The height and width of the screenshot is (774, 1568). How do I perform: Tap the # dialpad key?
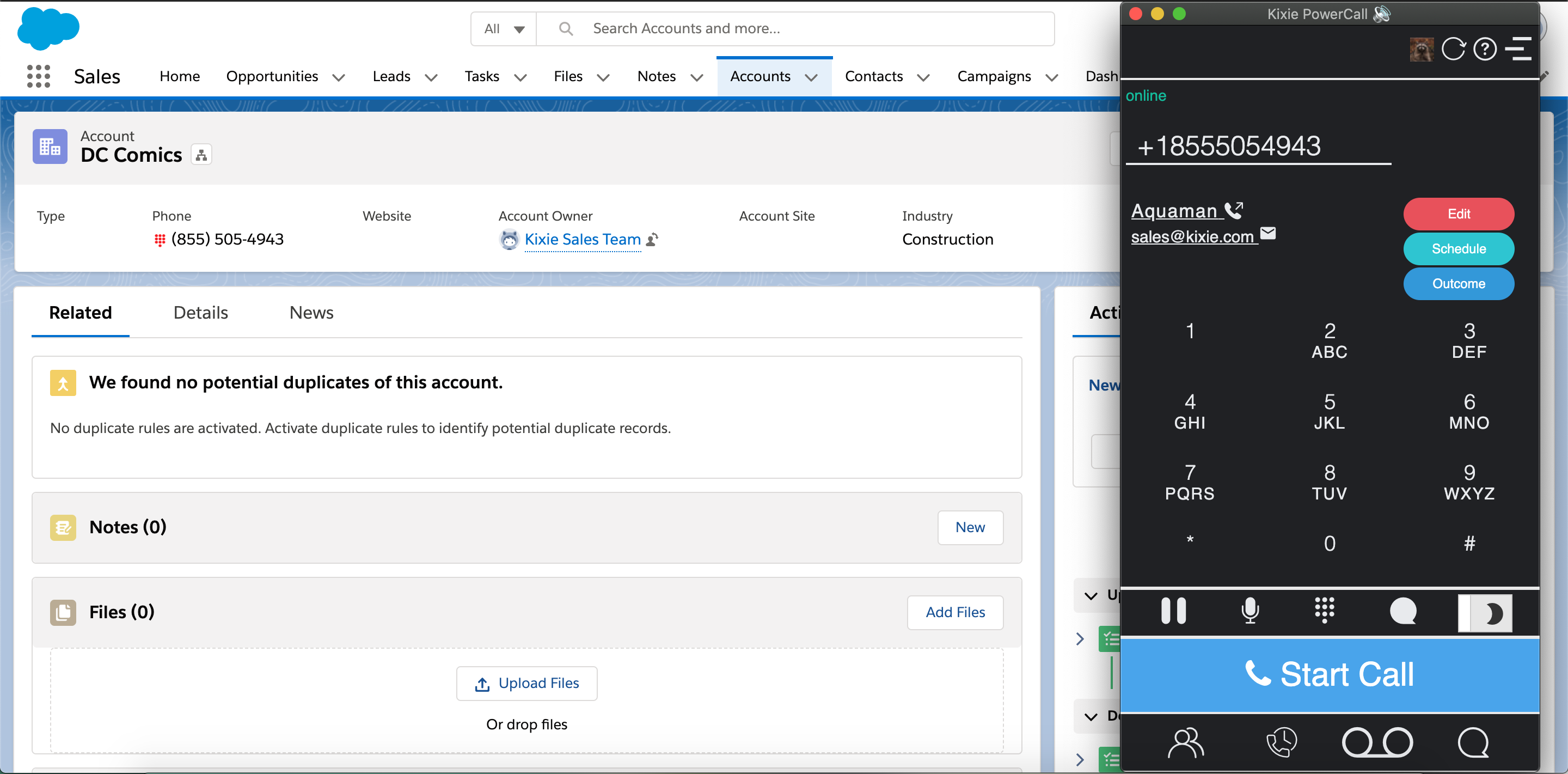point(1469,543)
